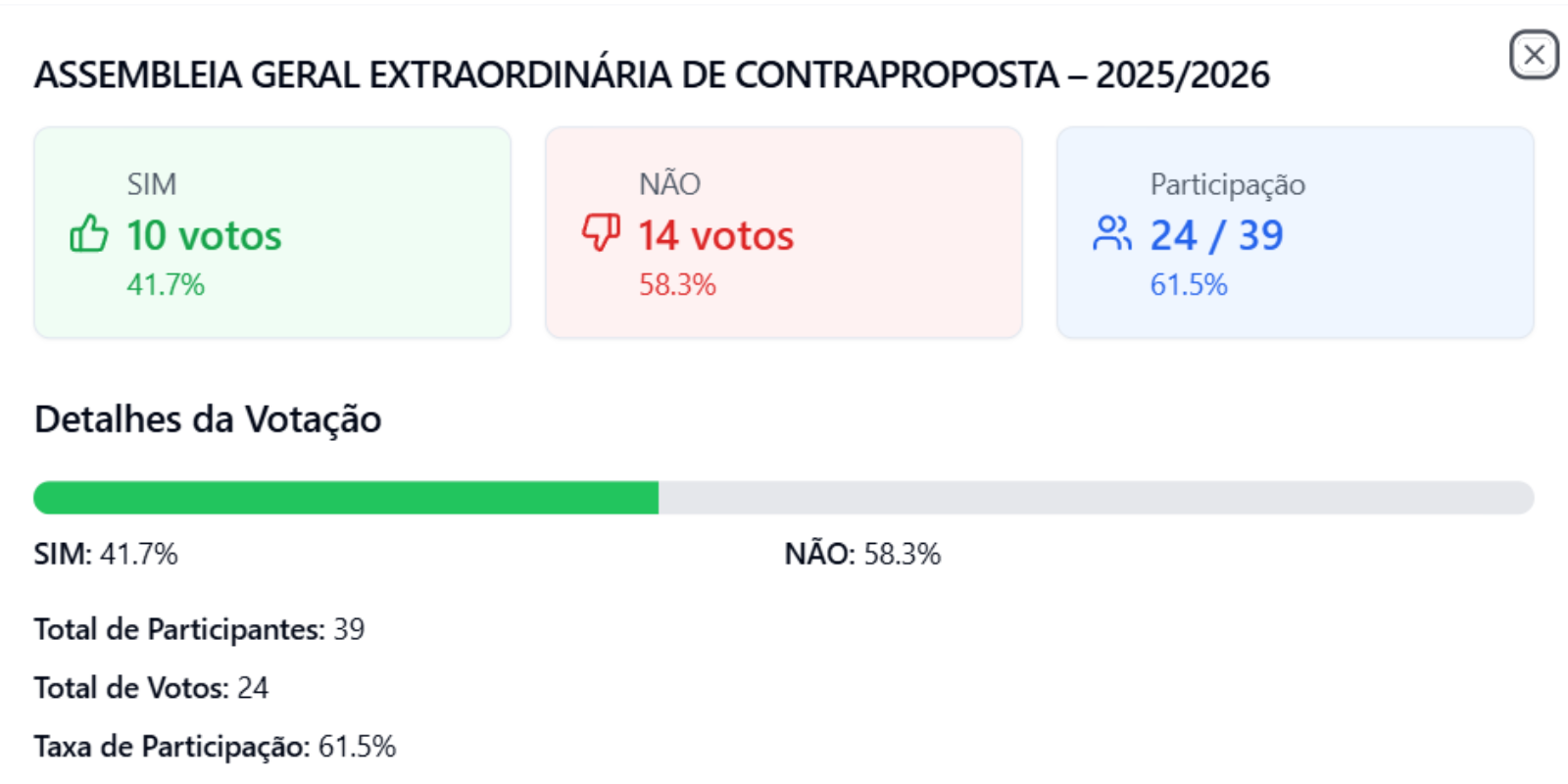Click the "Total de Votos: 24" line
The height and width of the screenshot is (784, 1568).
point(151,688)
